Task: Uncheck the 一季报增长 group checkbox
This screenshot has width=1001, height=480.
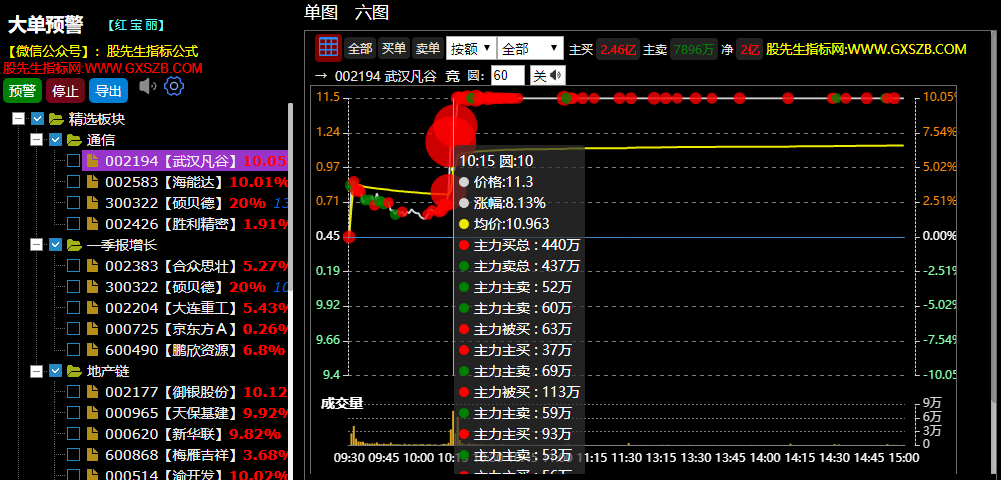Action: pyautogui.click(x=56, y=244)
